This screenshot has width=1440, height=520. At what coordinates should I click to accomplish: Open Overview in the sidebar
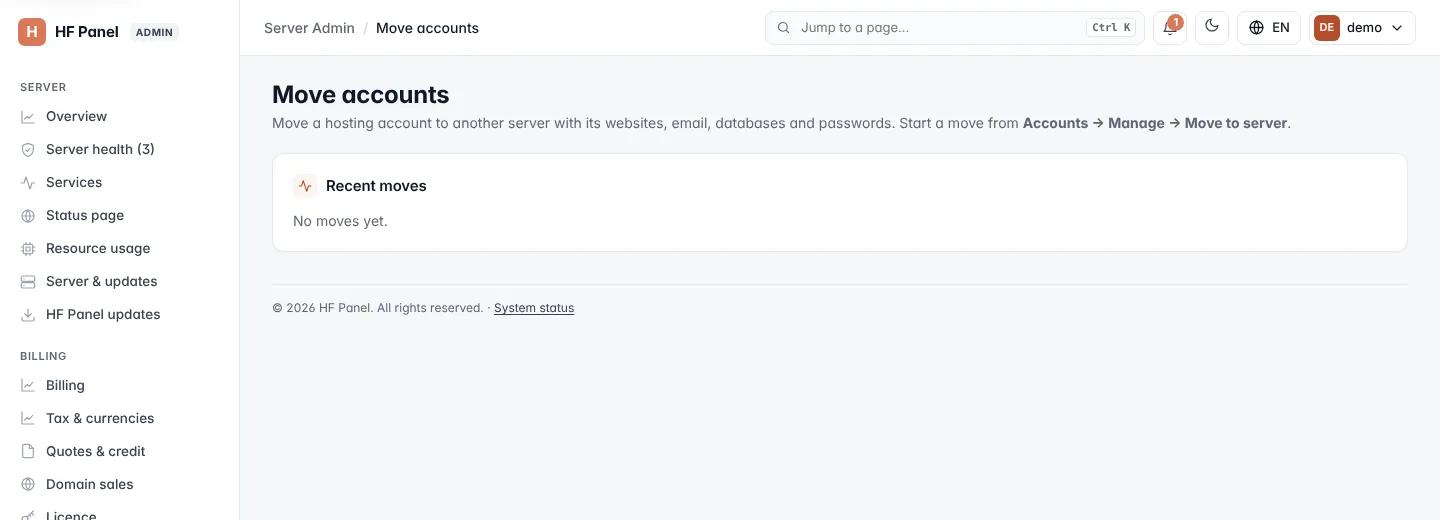coord(120,116)
